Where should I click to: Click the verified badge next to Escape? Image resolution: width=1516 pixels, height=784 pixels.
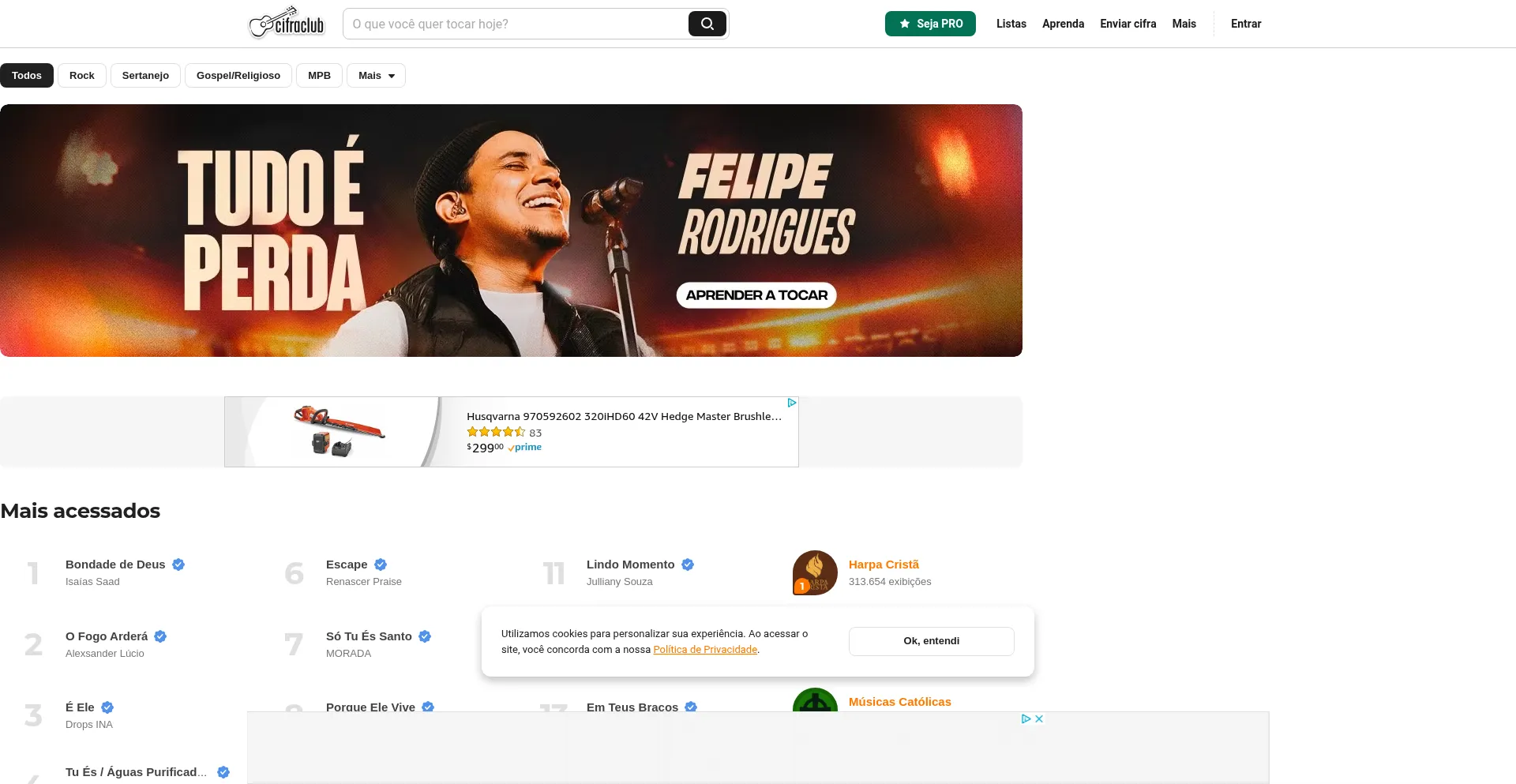point(381,565)
